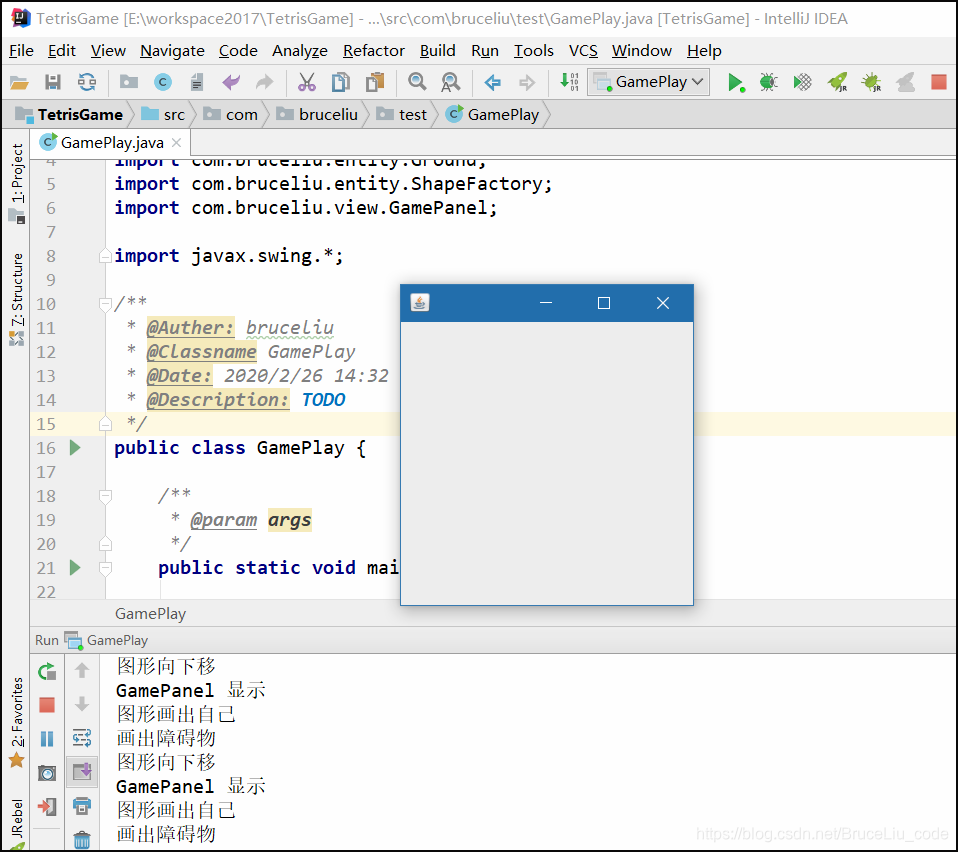
Task: Click Pause Output icon in Run panel
Action: point(47,739)
